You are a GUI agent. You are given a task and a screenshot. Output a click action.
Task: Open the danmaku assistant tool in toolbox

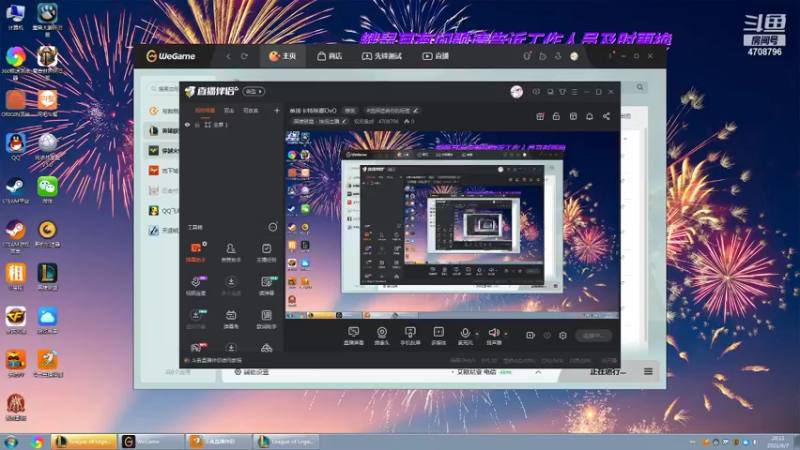click(x=196, y=252)
